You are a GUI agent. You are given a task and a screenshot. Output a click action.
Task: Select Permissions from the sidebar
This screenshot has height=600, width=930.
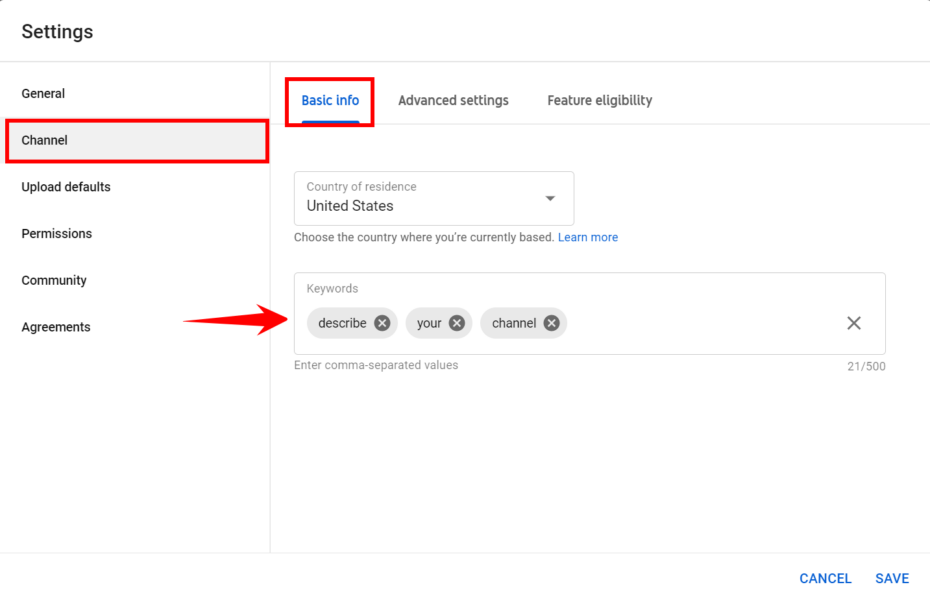[x=56, y=233]
